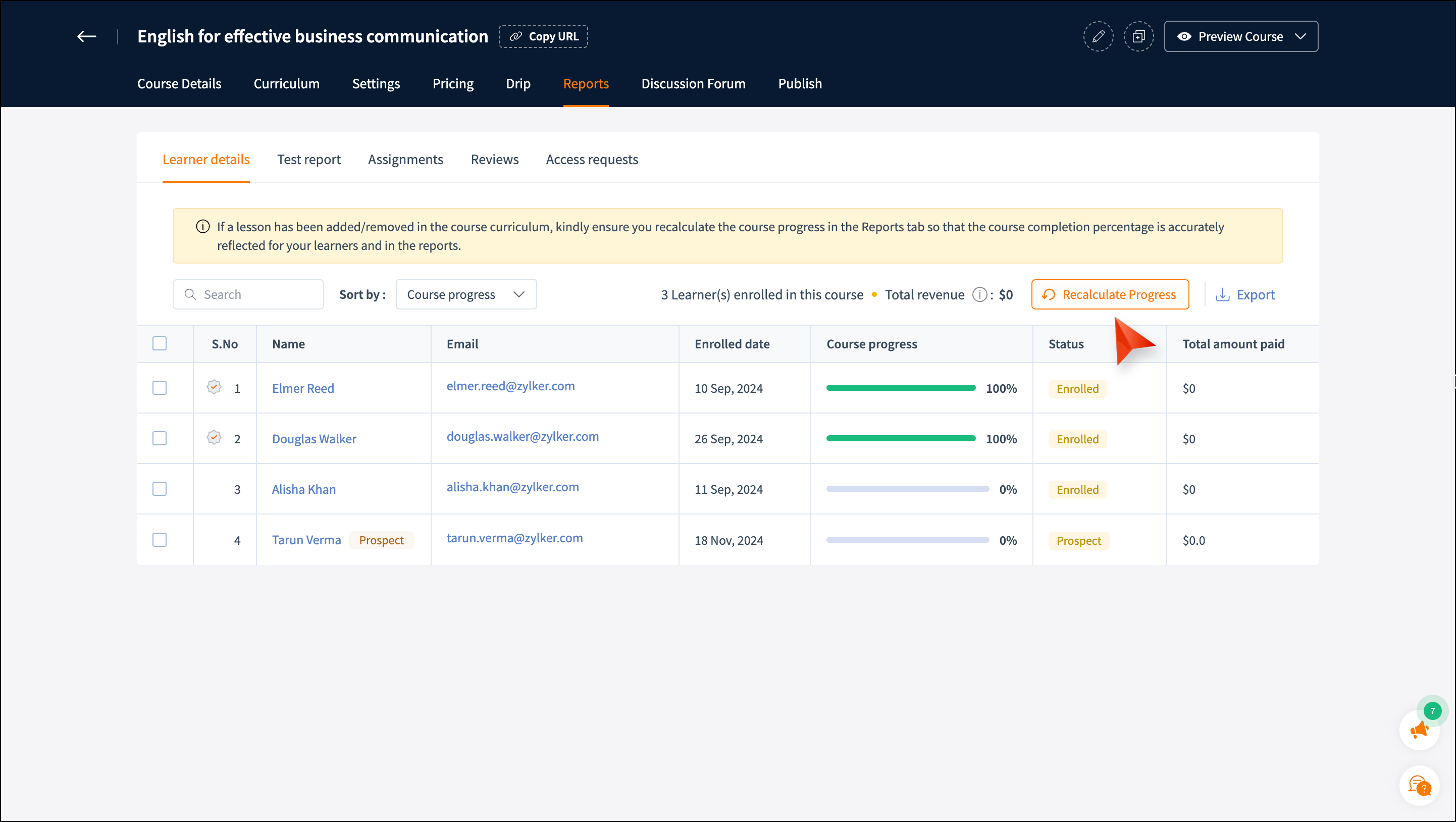Click the back arrow icon
The image size is (1456, 822).
pos(86,37)
